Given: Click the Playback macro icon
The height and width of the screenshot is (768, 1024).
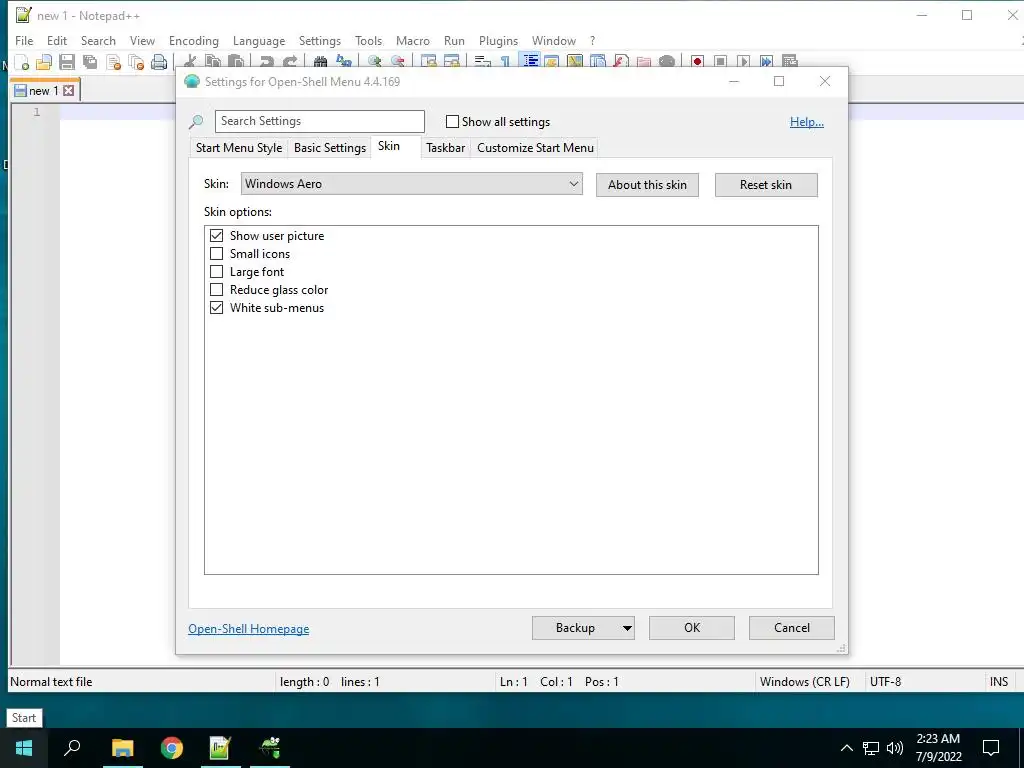Looking at the screenshot, I should coord(743,62).
